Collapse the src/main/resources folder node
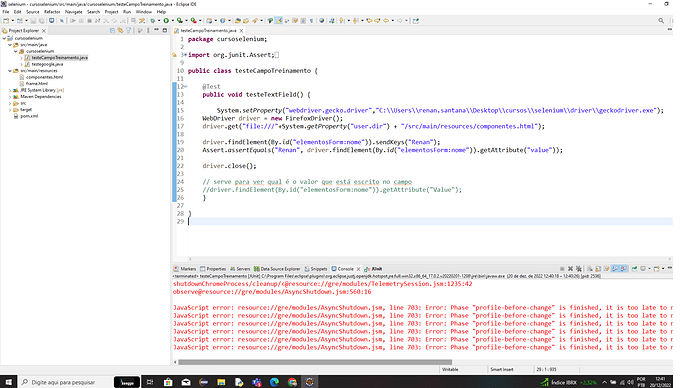The width and height of the screenshot is (690, 388). [x=10, y=70]
